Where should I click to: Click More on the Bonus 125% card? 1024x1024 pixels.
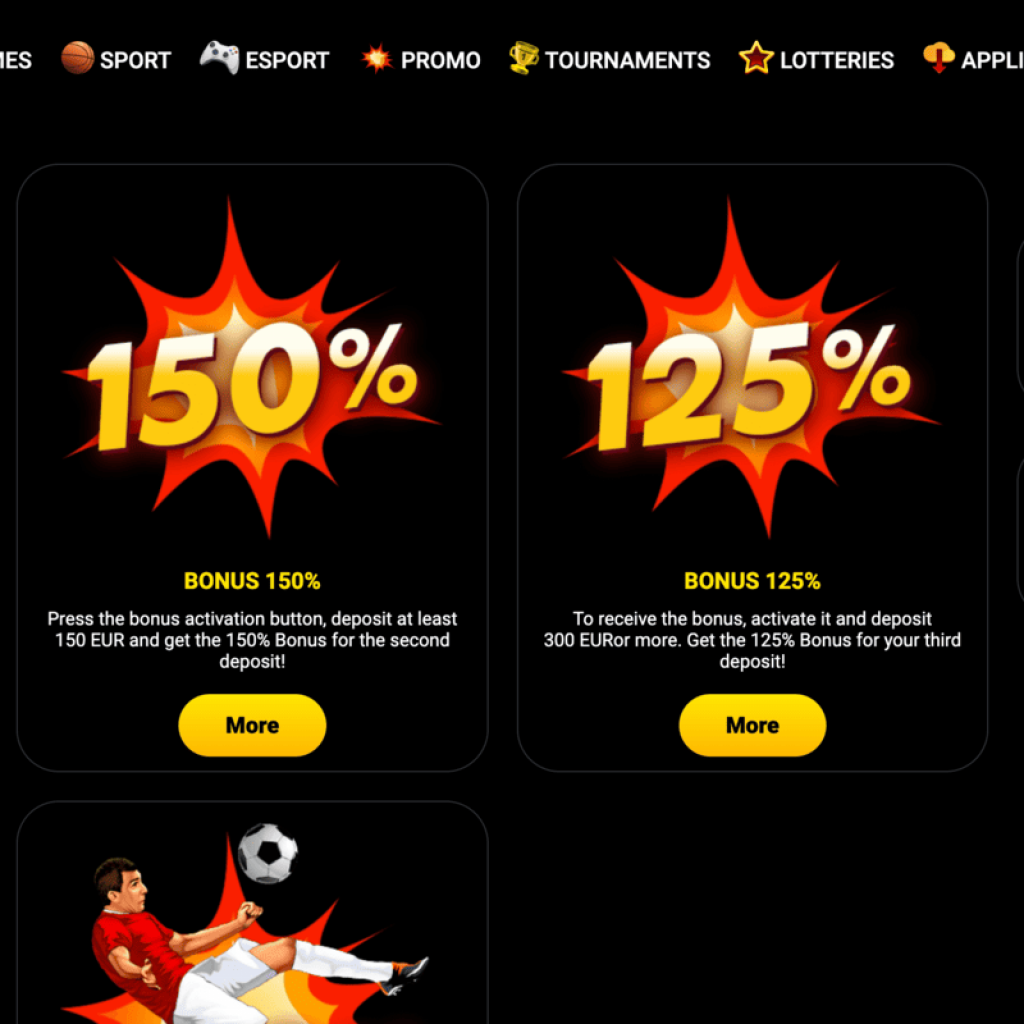pos(752,725)
